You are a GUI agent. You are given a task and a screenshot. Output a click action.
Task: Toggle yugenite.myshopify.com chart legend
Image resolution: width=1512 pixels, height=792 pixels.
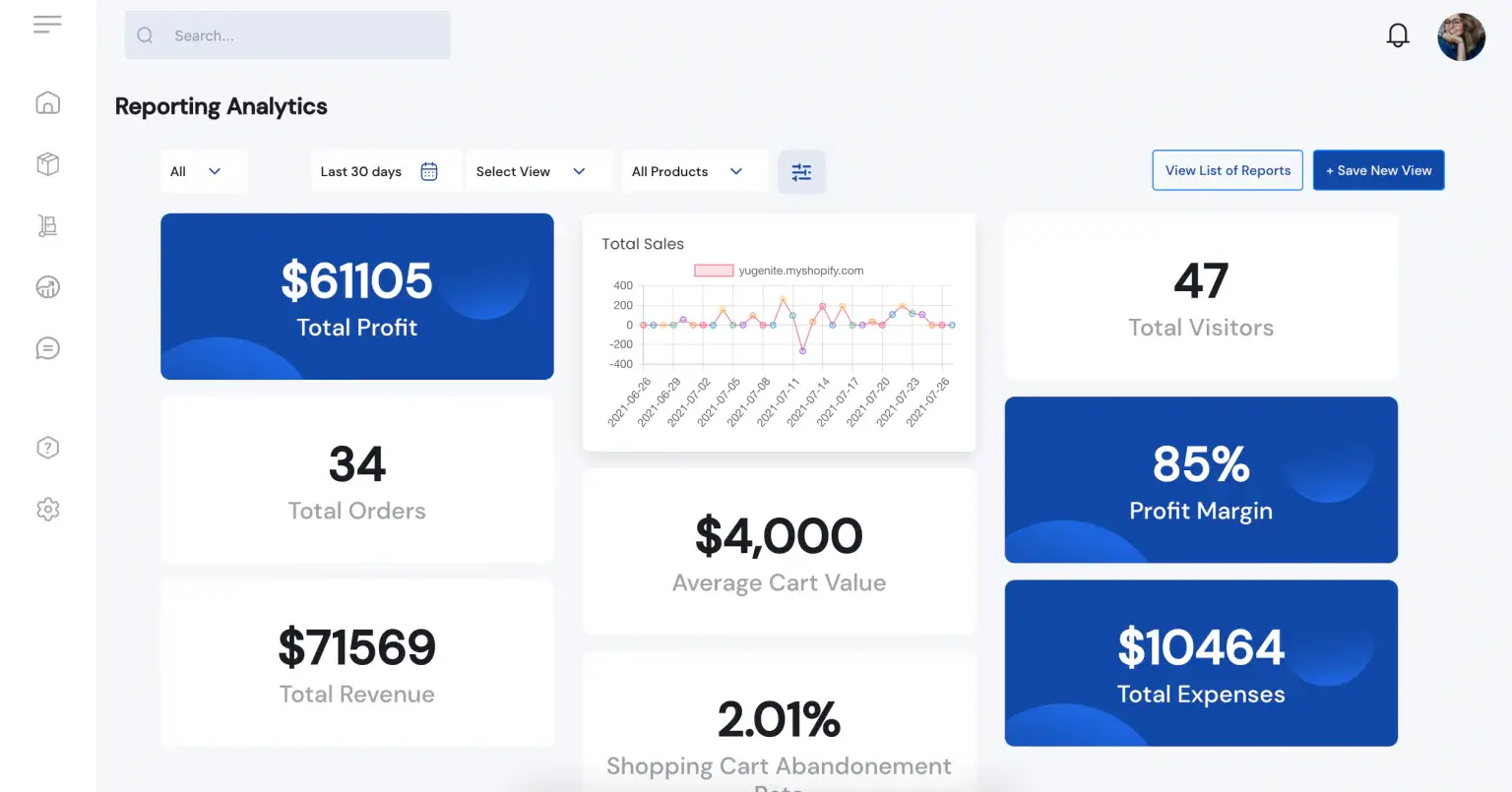pyautogui.click(x=779, y=271)
